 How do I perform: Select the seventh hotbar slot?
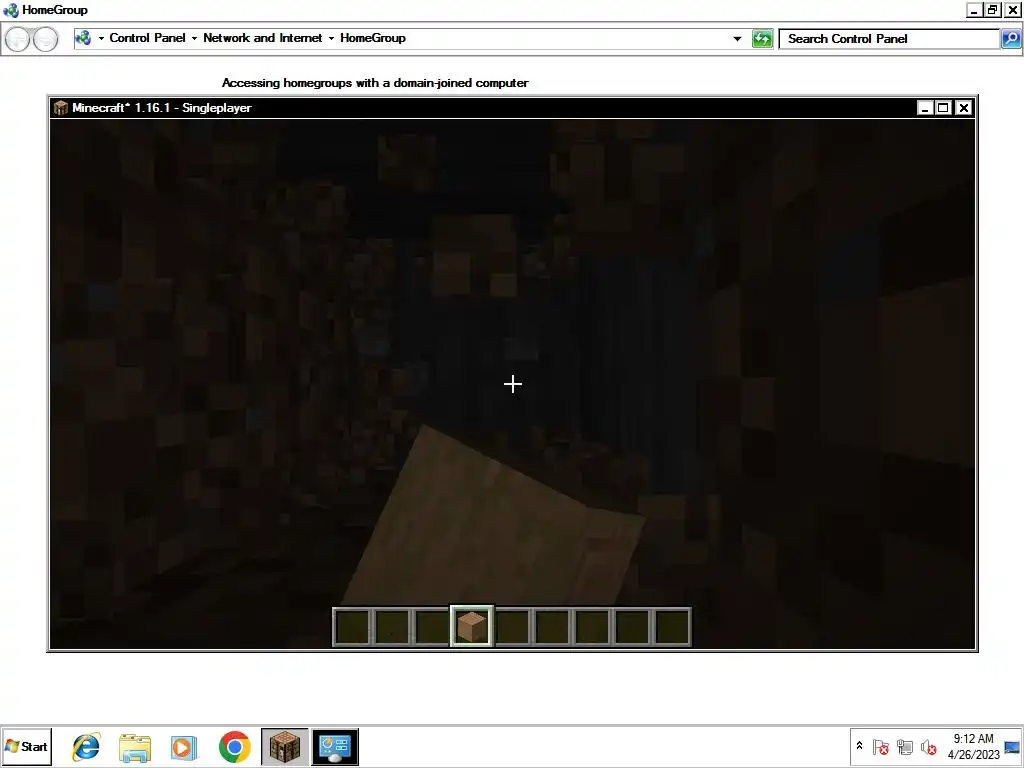[x=592, y=627]
